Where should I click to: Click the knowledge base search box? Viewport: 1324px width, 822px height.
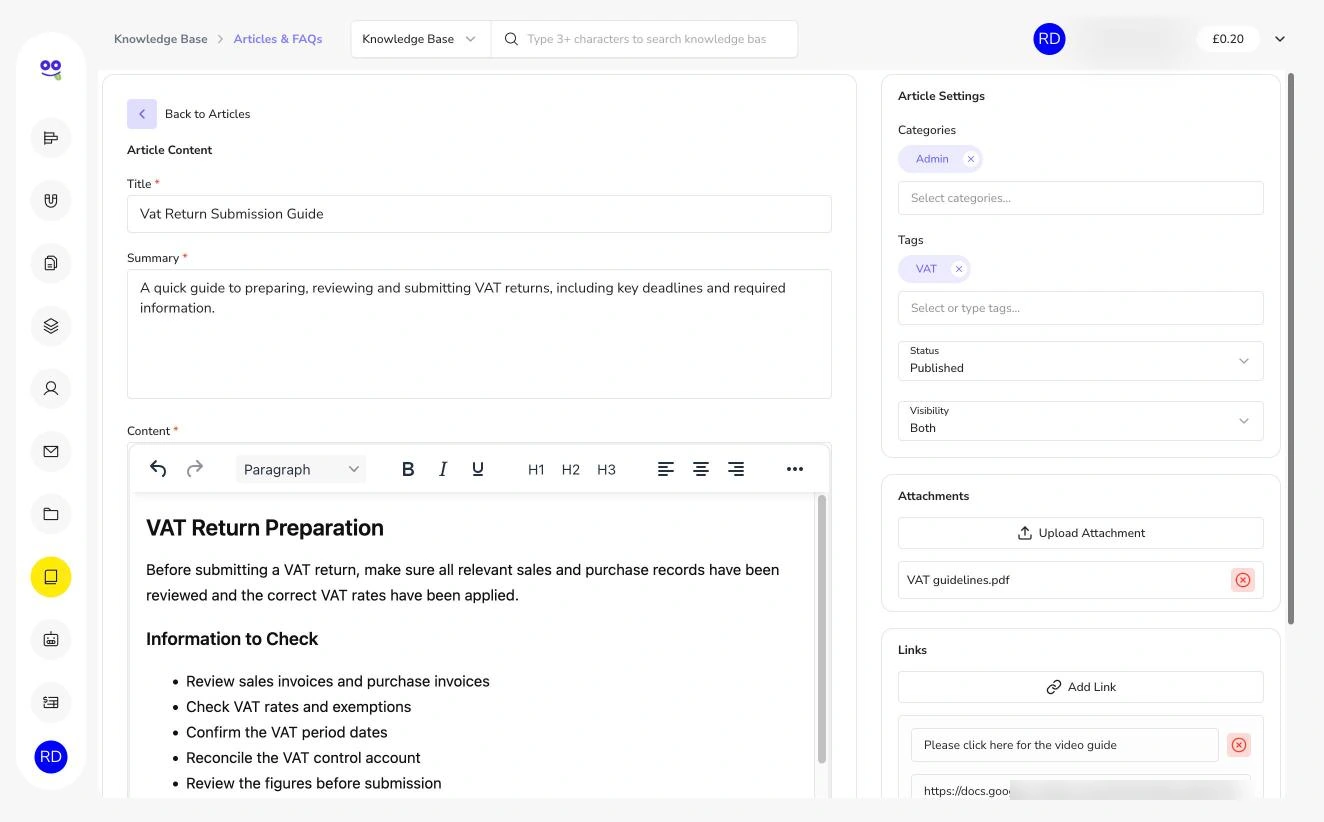[x=645, y=39]
